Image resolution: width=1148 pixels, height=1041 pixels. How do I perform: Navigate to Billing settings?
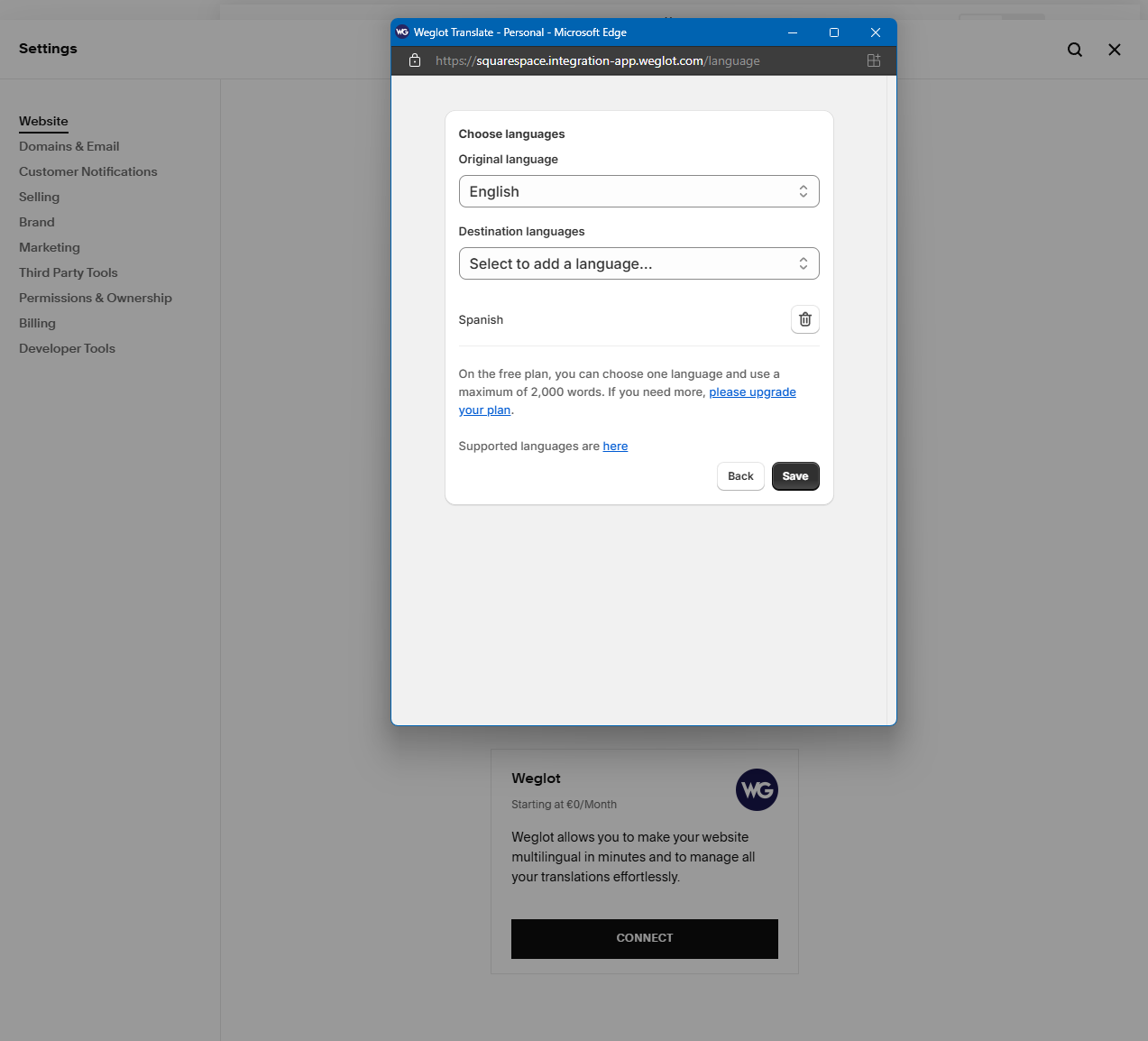37,323
